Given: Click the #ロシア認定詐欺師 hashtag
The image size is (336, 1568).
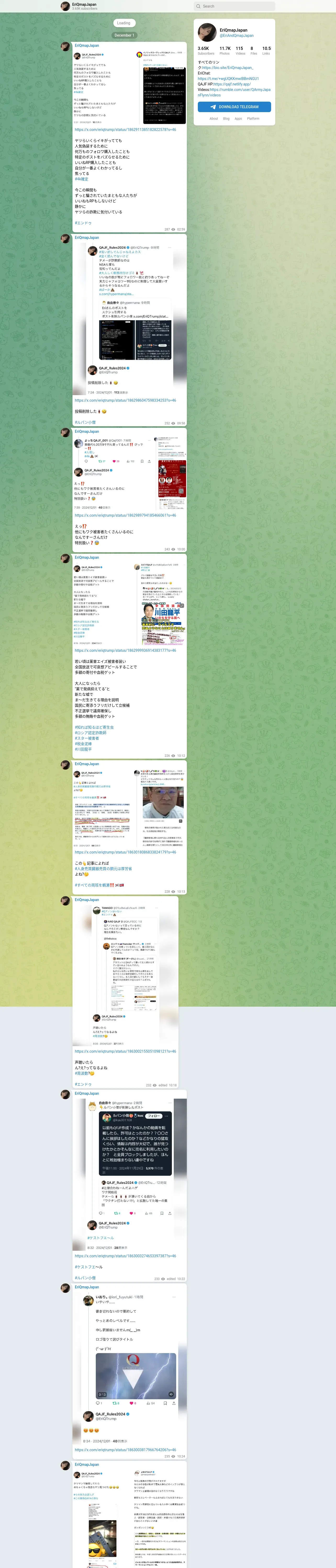Looking at the screenshot, I should (91, 733).
